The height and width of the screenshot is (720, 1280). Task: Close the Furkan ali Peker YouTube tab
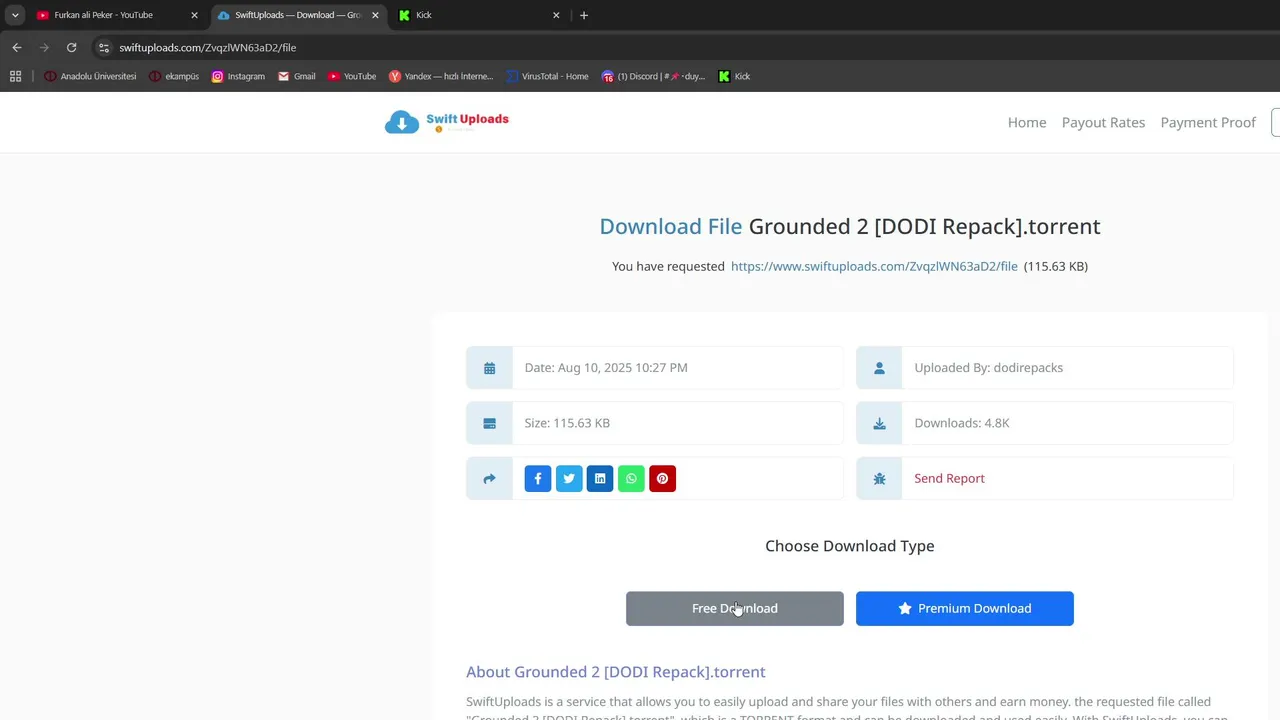(194, 15)
